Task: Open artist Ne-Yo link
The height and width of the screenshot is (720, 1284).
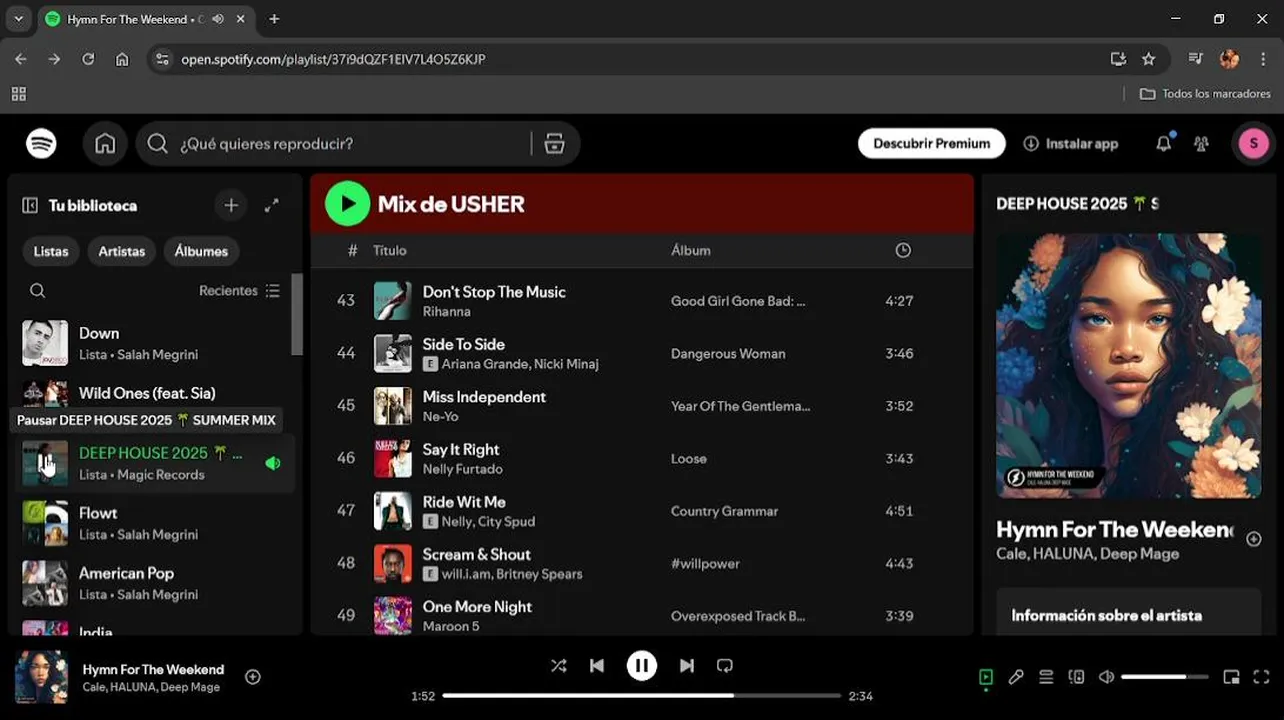Action: [x=440, y=417]
